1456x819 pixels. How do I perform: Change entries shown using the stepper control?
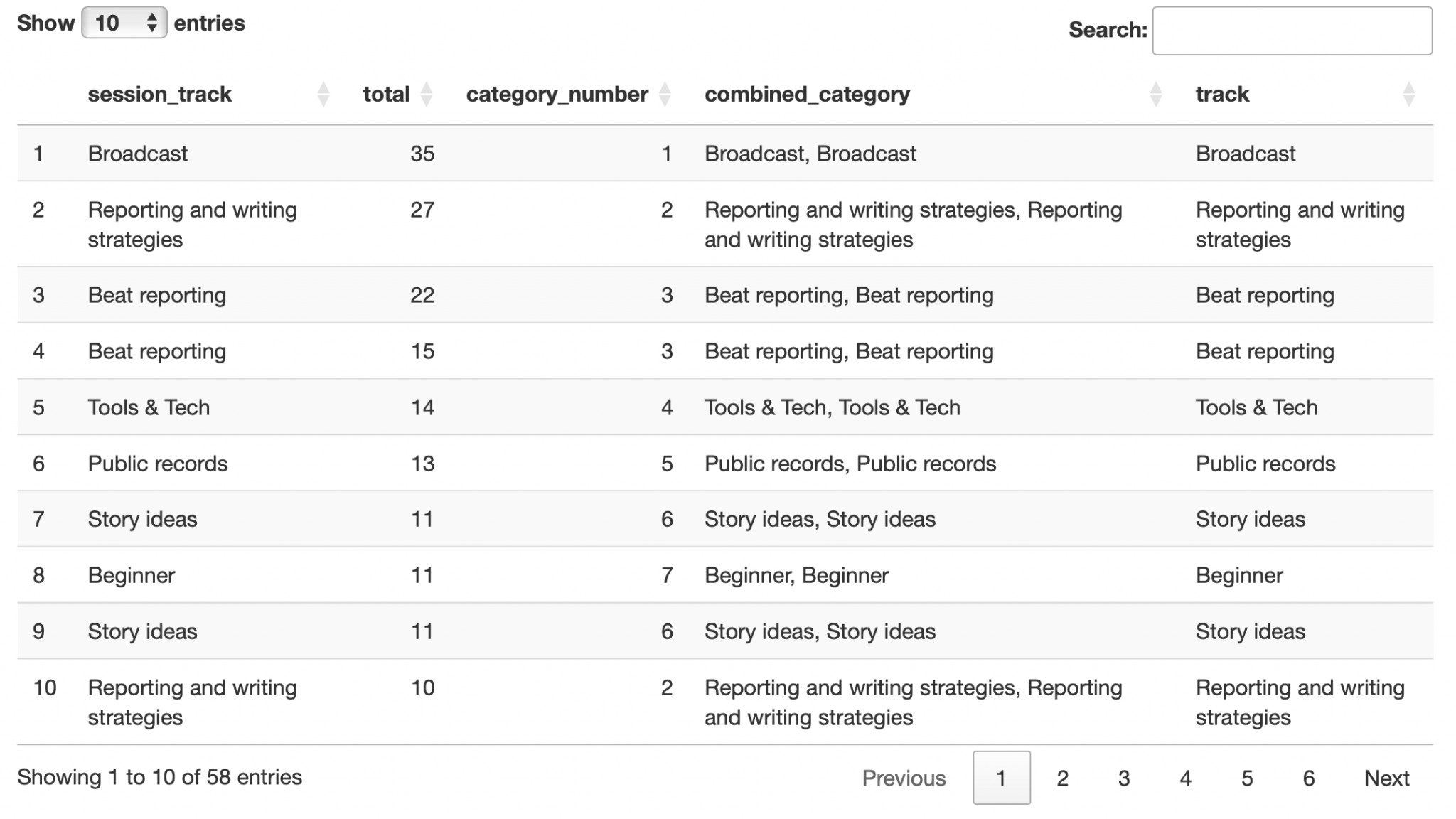153,21
